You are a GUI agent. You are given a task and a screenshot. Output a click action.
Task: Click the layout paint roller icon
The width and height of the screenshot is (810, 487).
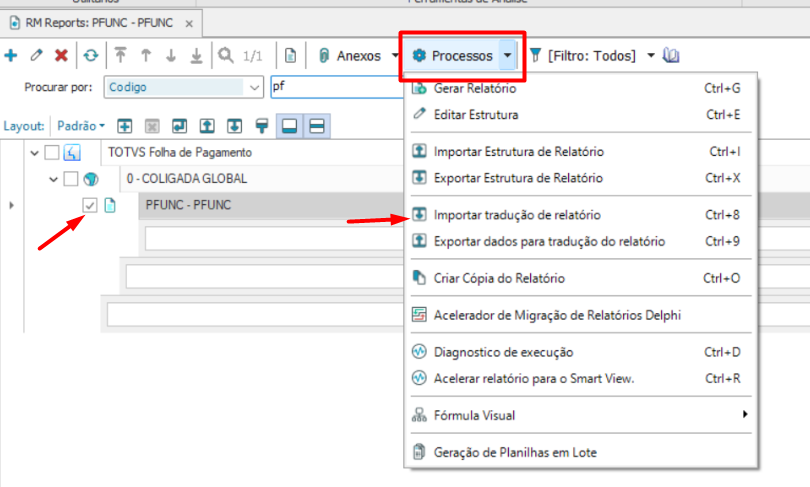[262, 126]
